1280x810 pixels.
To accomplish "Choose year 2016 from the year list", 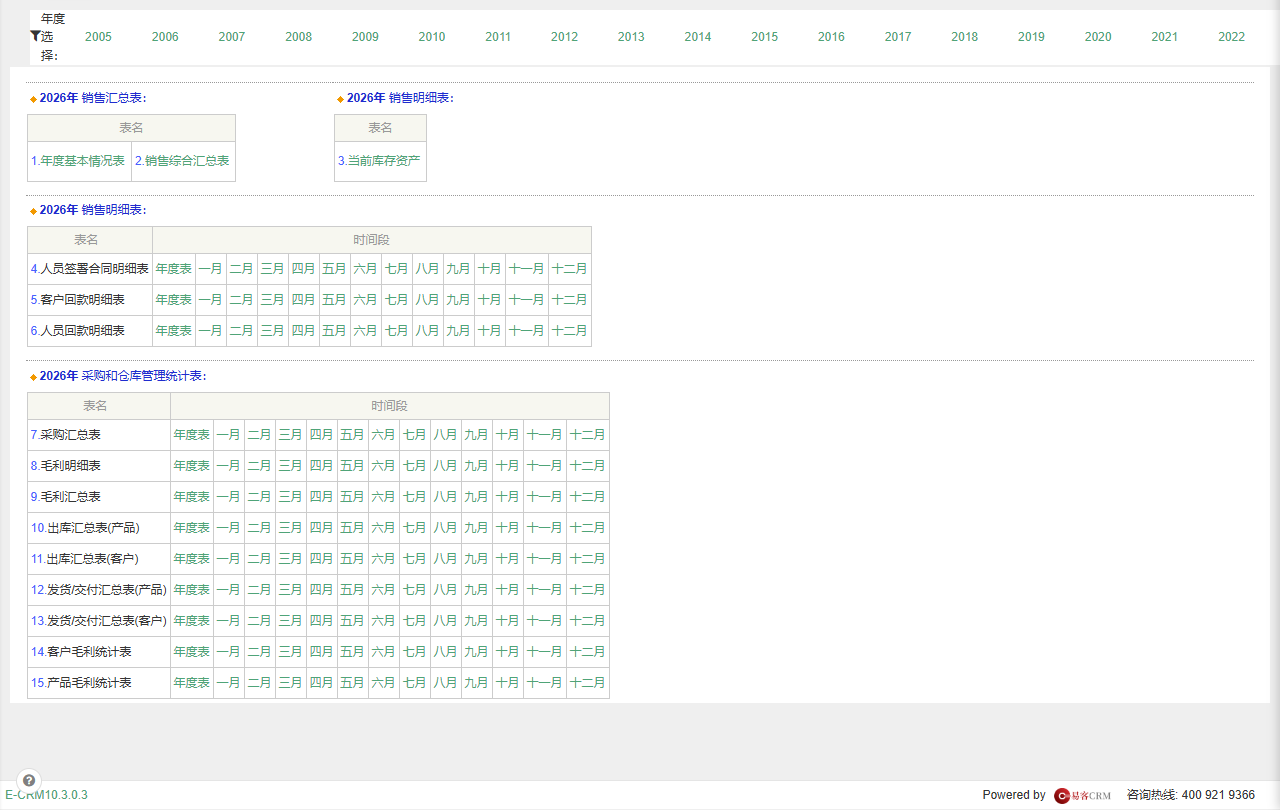I will pos(831,37).
